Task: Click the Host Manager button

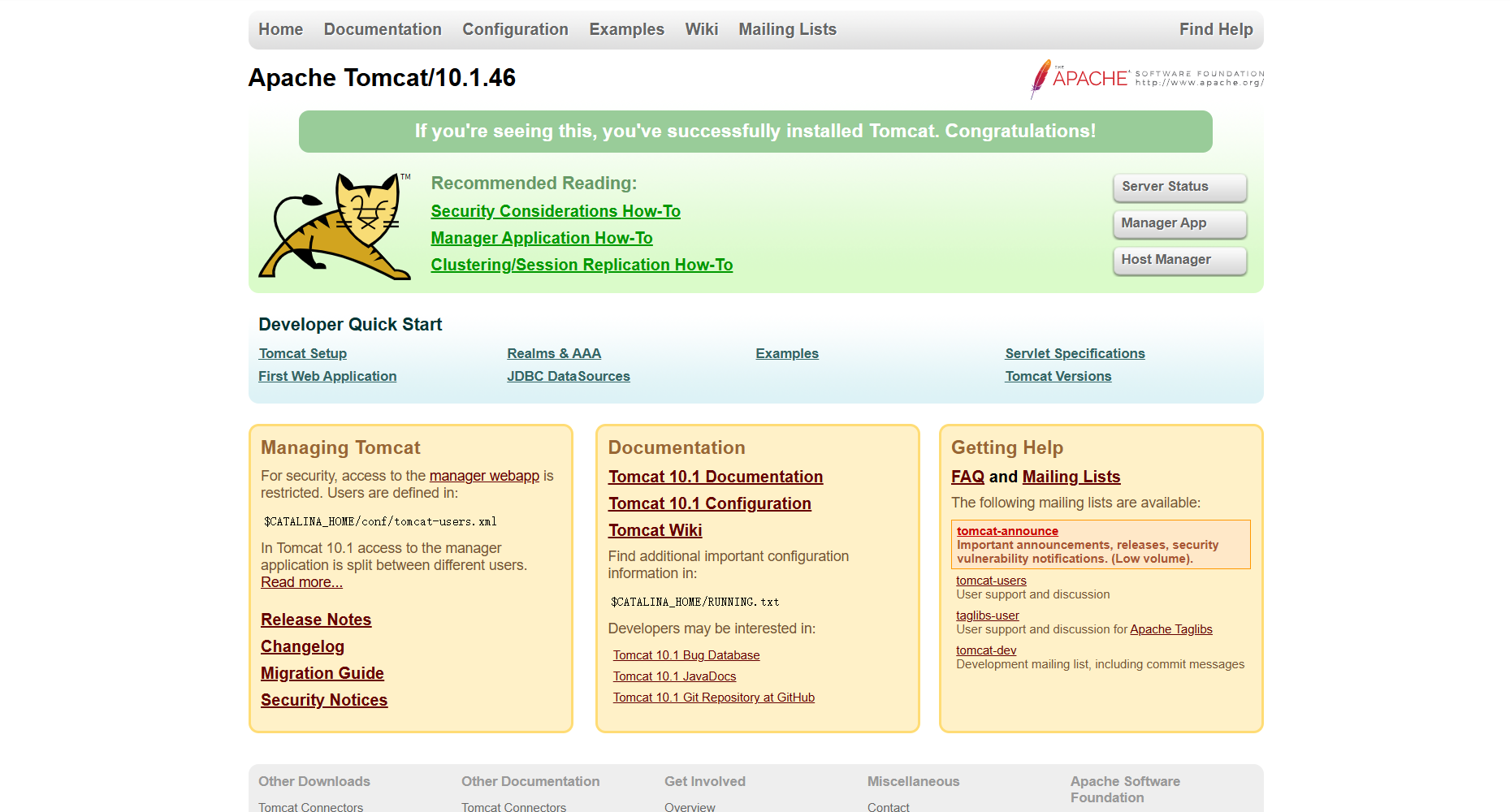Action: (1179, 260)
